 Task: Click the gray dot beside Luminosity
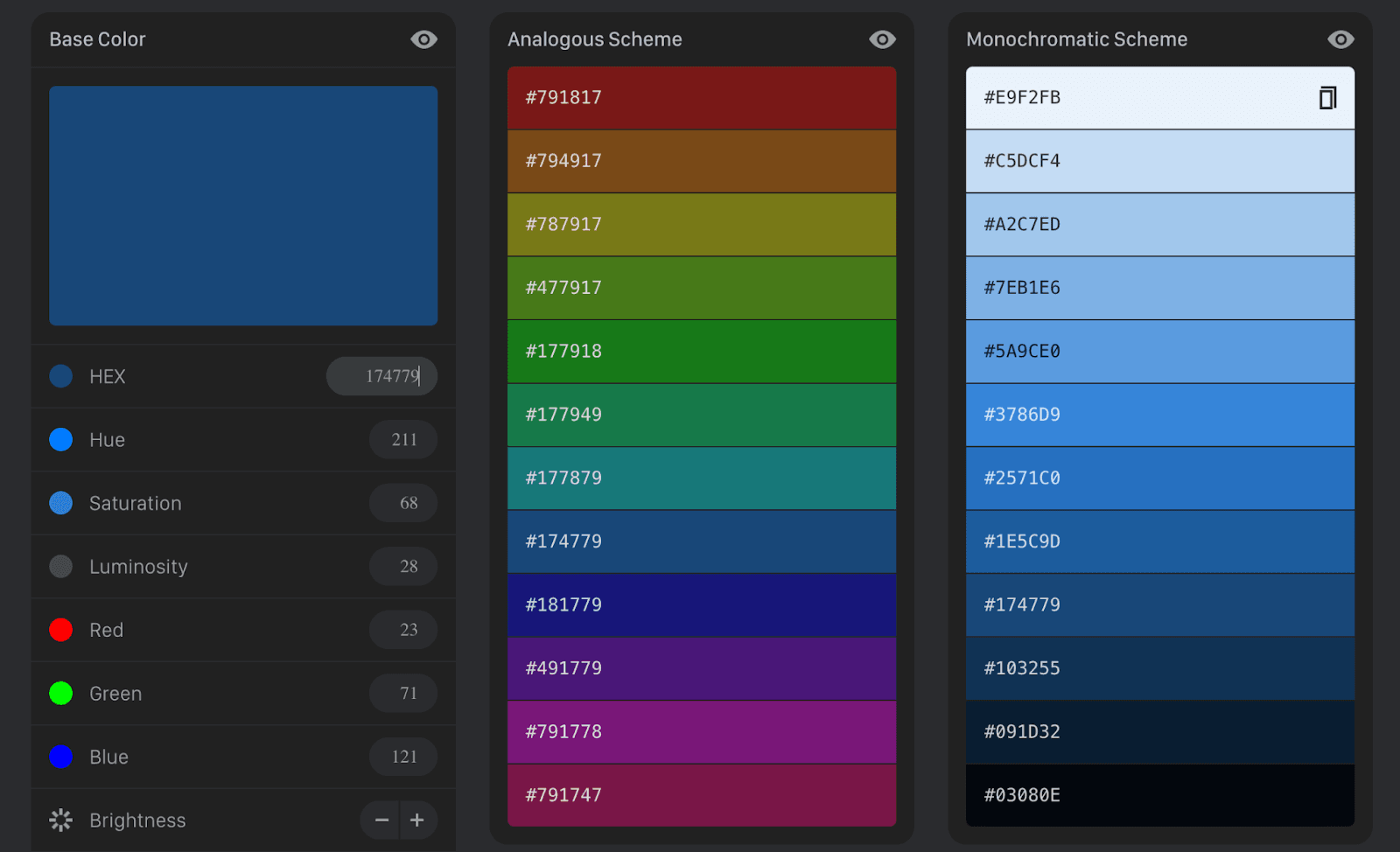[x=60, y=566]
